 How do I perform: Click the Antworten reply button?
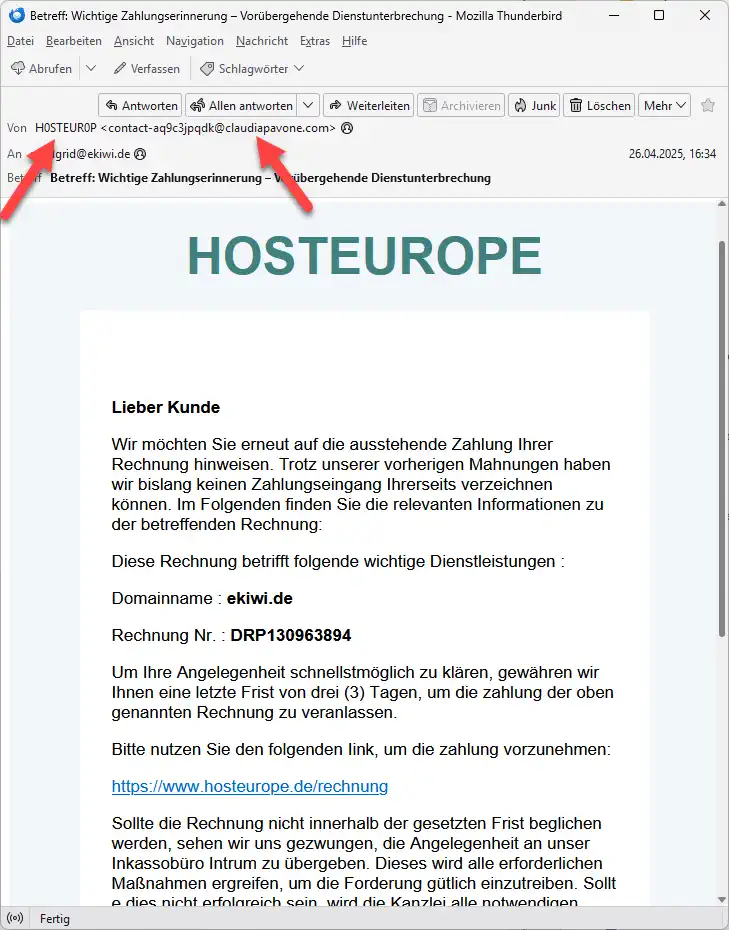141,106
